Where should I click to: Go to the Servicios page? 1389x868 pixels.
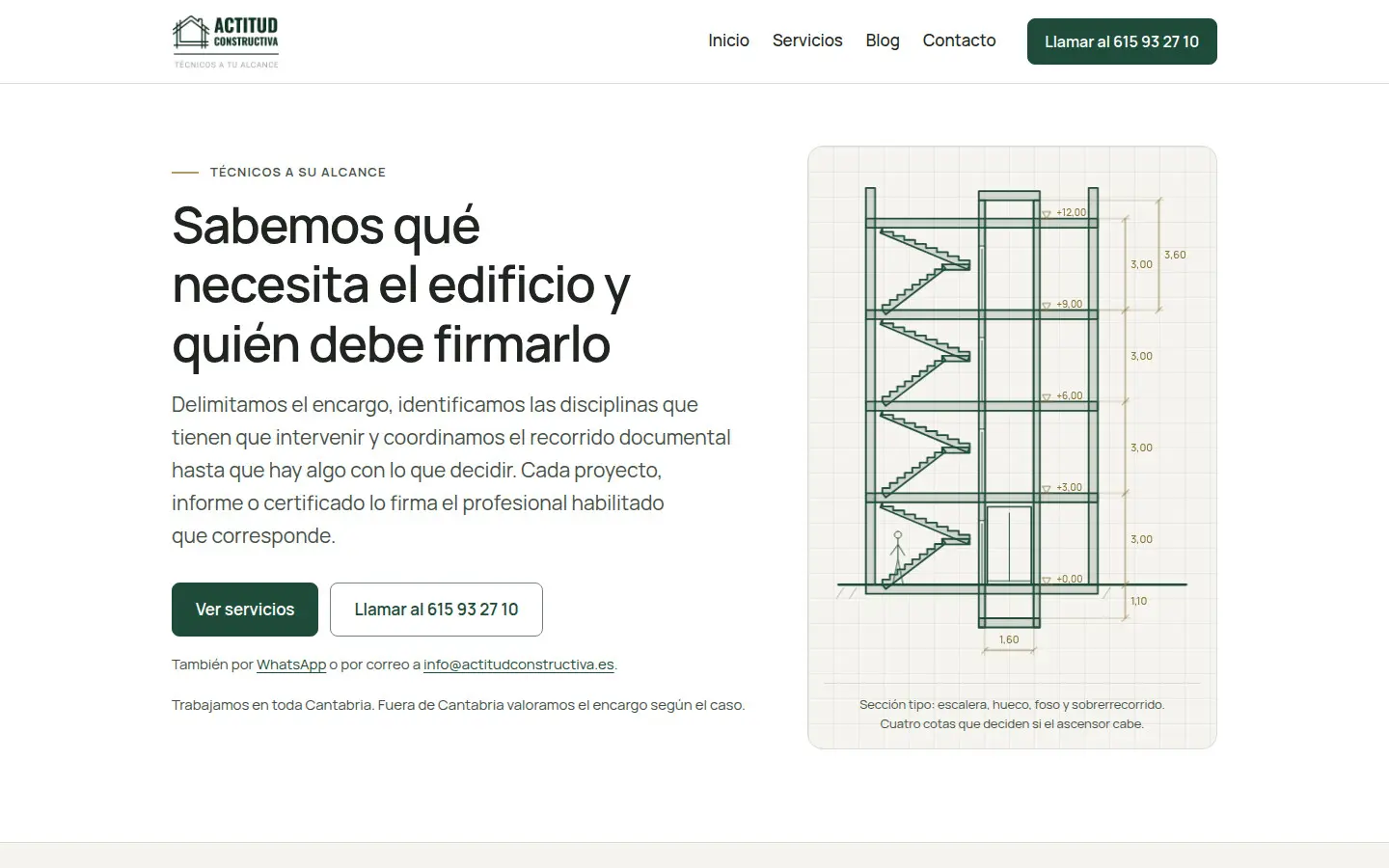pyautogui.click(x=807, y=41)
